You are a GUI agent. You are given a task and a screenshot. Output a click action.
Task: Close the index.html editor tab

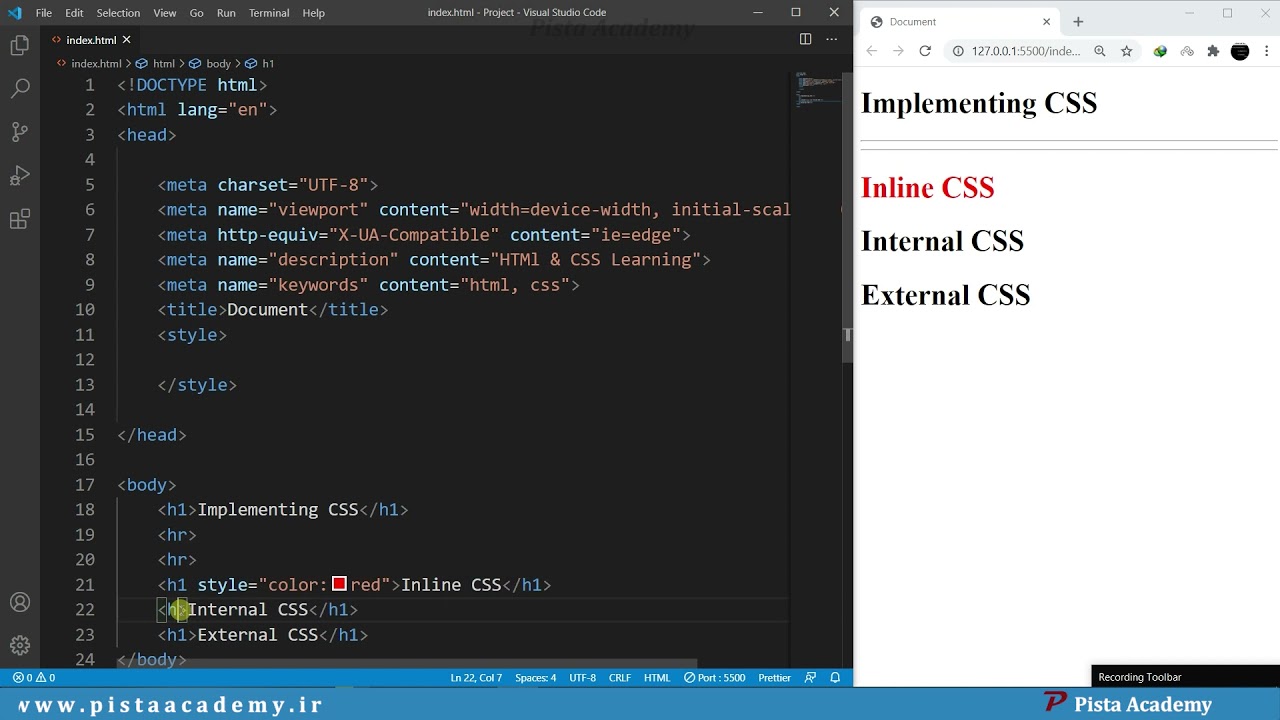click(x=126, y=40)
